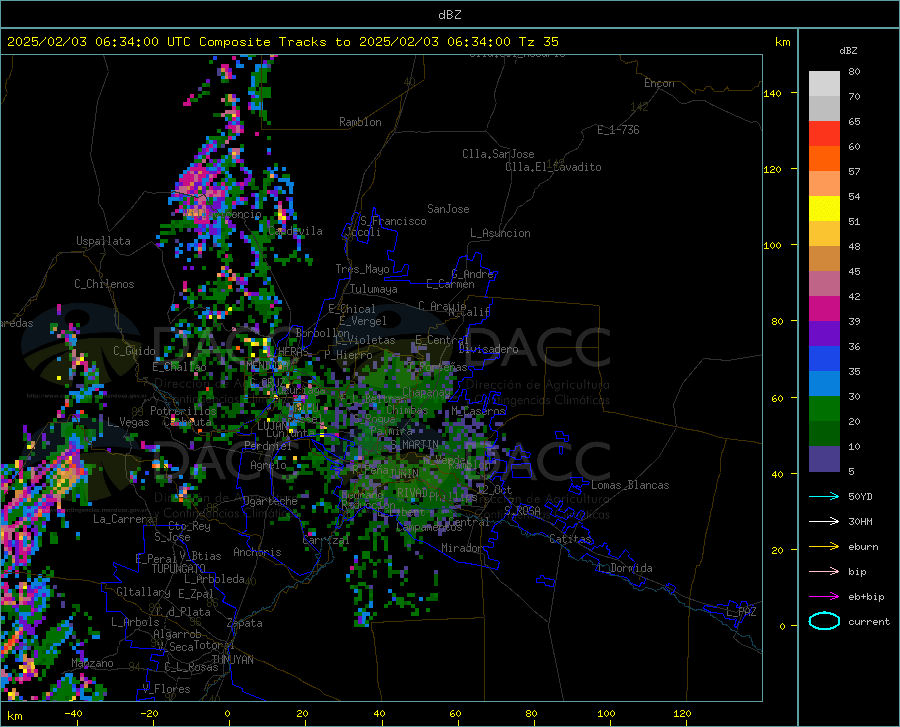
Task: Click the Uspallata place label
Action: pyautogui.click(x=103, y=241)
